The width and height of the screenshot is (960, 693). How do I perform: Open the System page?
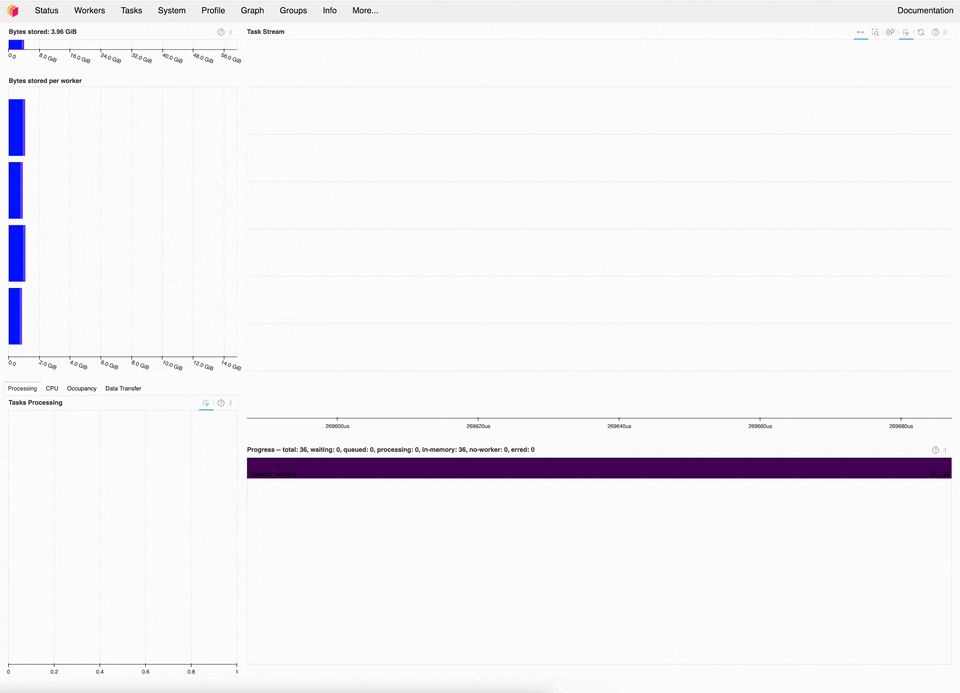[171, 10]
